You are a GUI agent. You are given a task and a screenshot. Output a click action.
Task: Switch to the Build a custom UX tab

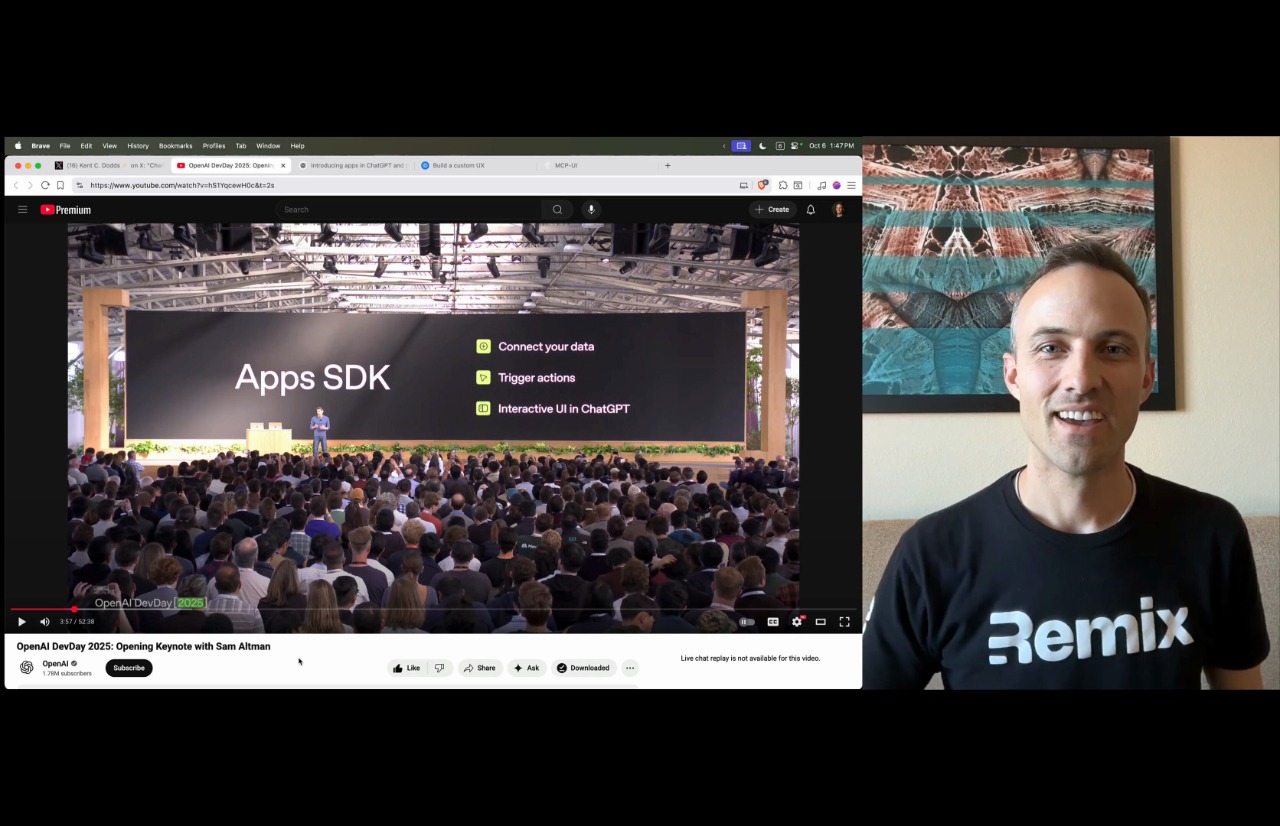[458, 165]
